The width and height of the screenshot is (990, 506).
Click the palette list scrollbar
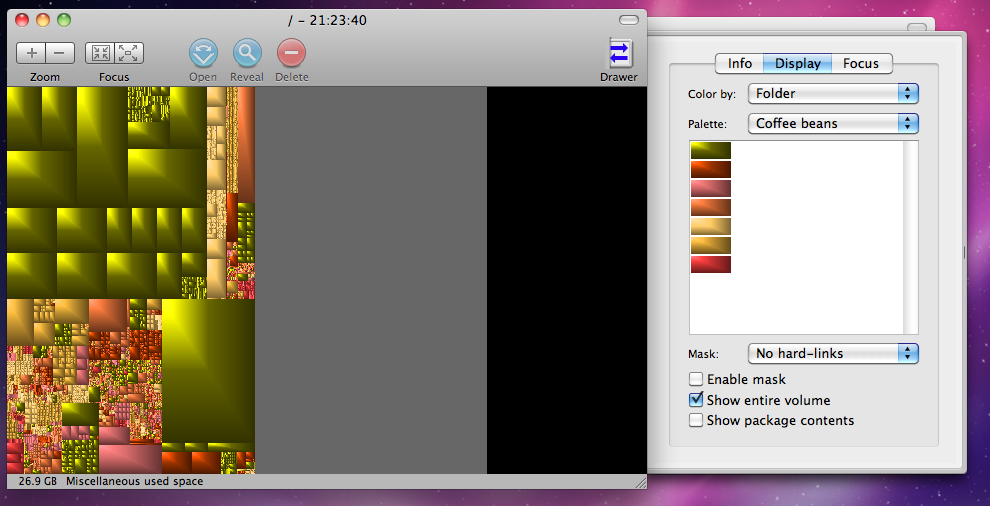911,238
